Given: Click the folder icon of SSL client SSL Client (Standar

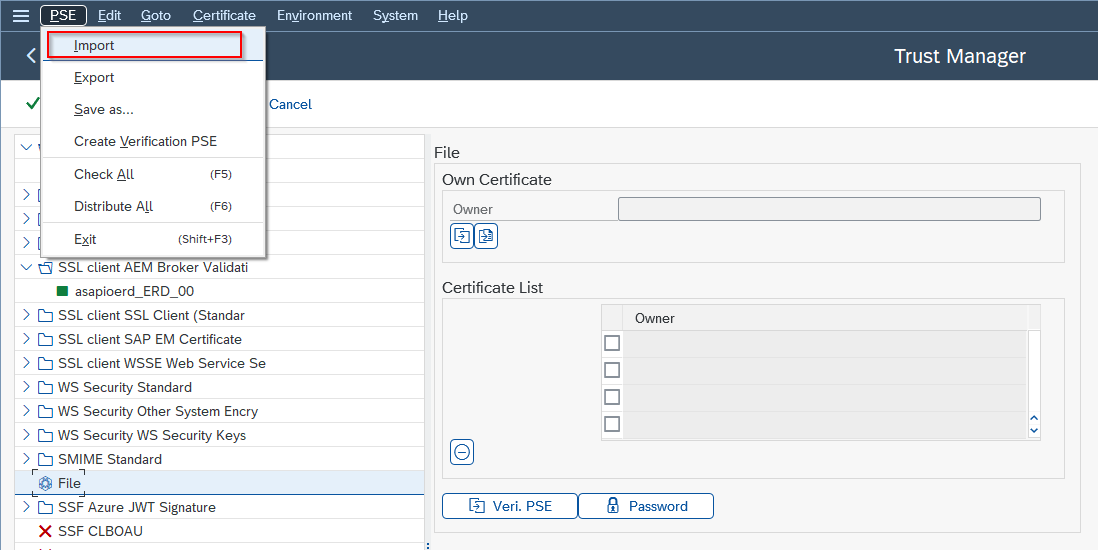Looking at the screenshot, I should 46,315.
